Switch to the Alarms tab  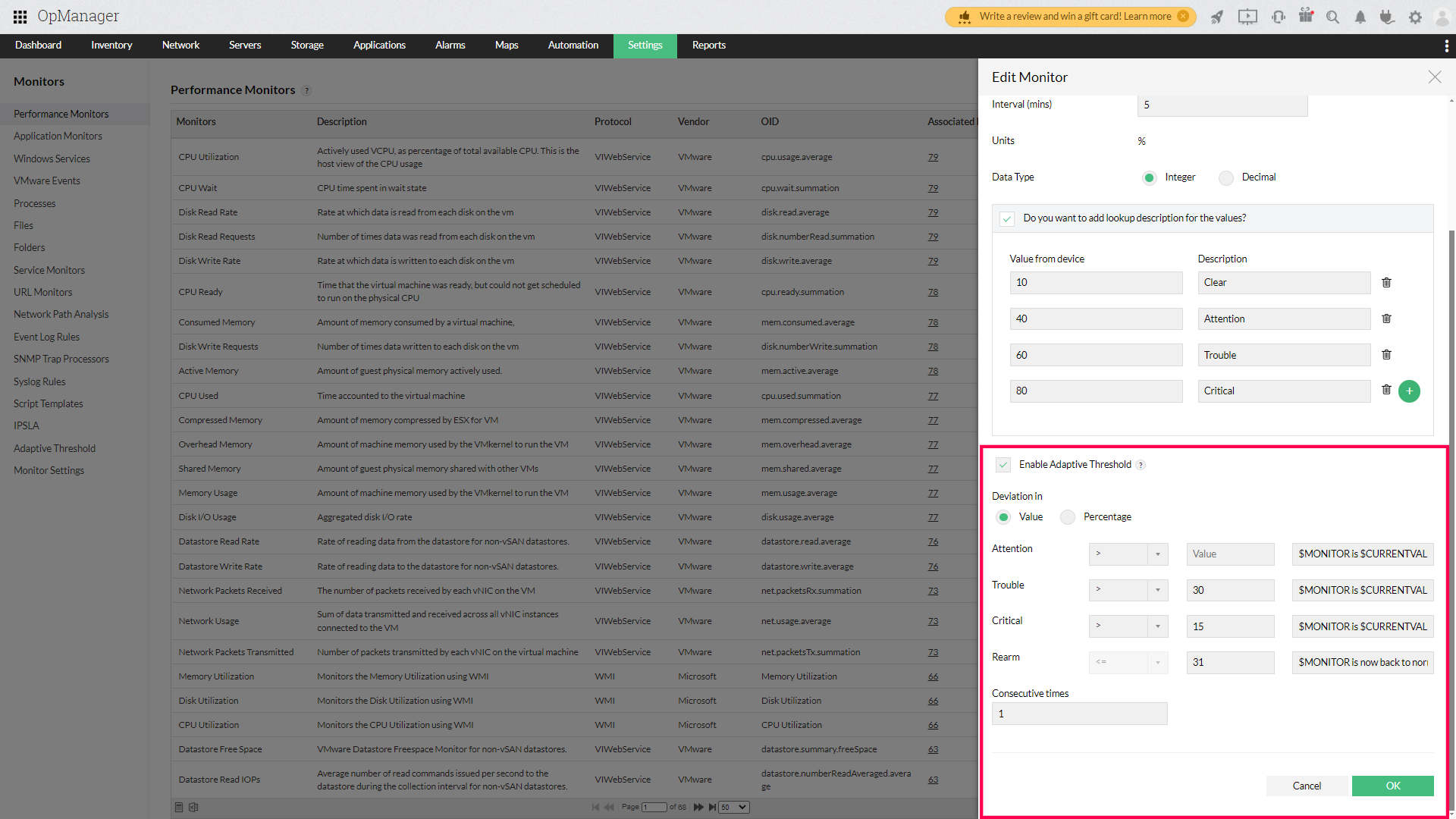[x=450, y=45]
